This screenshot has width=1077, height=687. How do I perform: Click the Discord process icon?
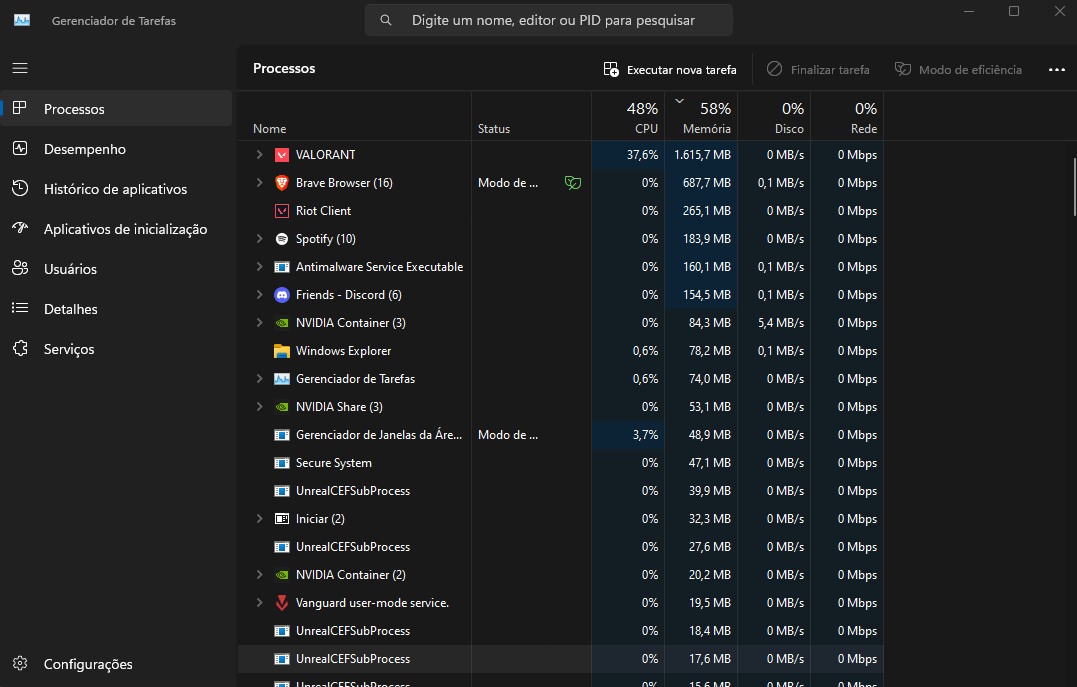(x=282, y=295)
